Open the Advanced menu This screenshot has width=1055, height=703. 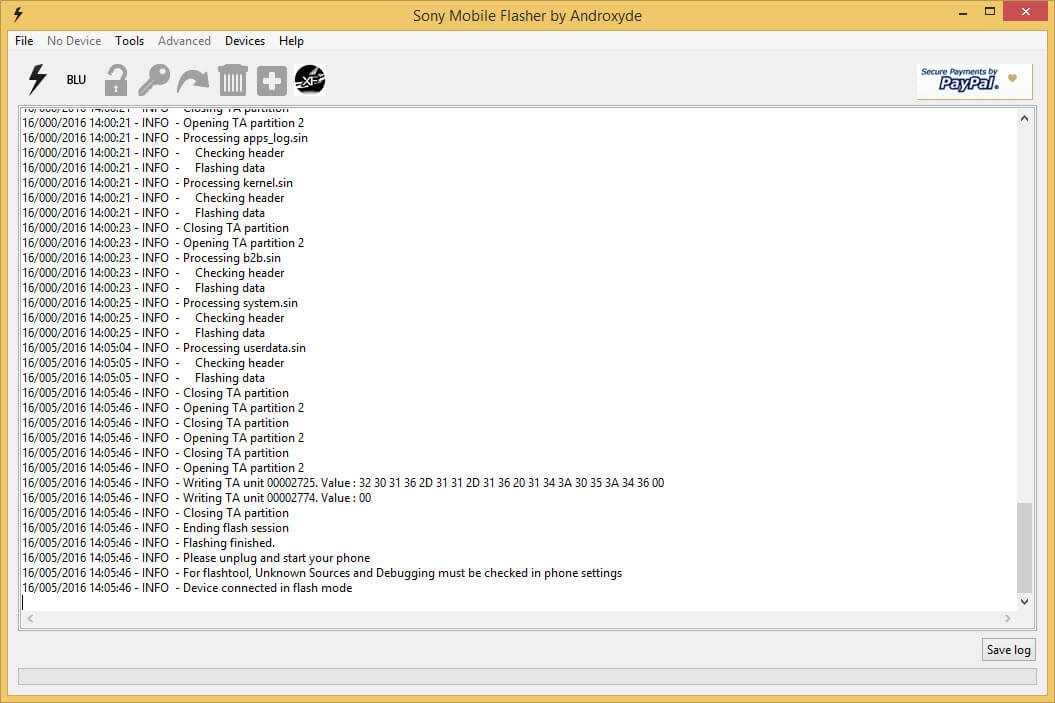(x=184, y=41)
